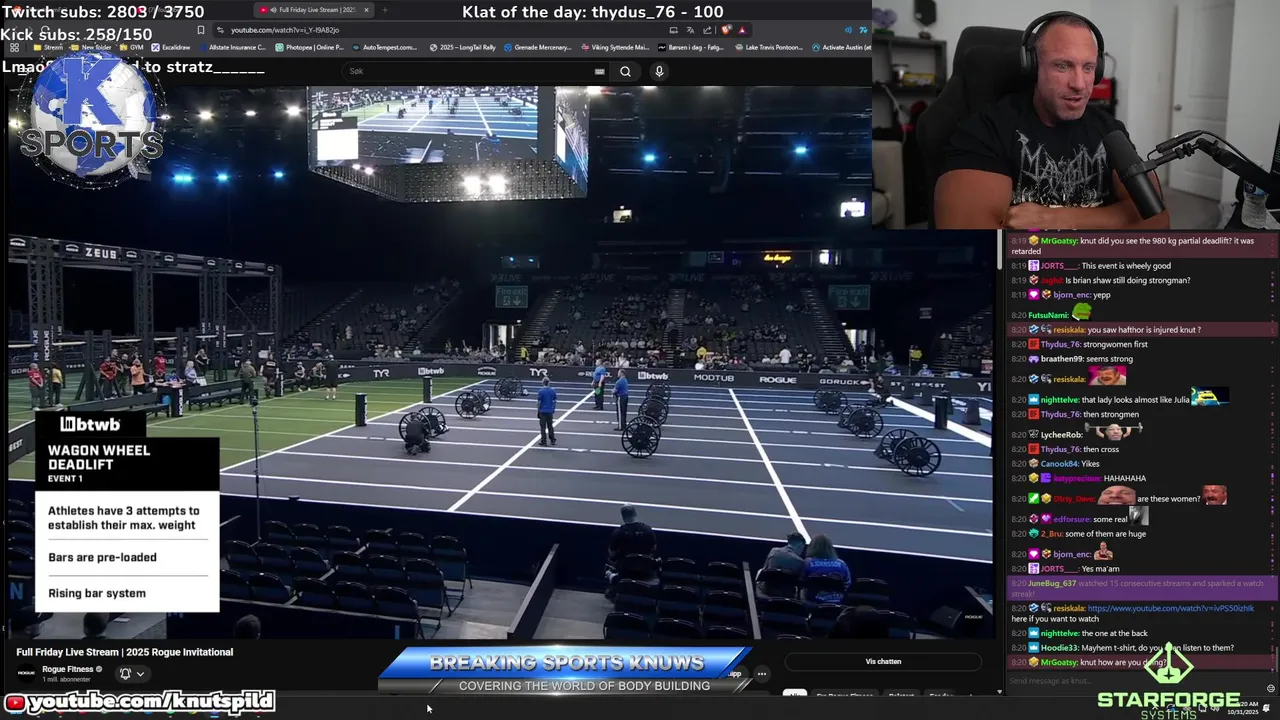Open the Grenade Mercenary bookmark
The height and width of the screenshot is (720, 1280).
pos(538,47)
